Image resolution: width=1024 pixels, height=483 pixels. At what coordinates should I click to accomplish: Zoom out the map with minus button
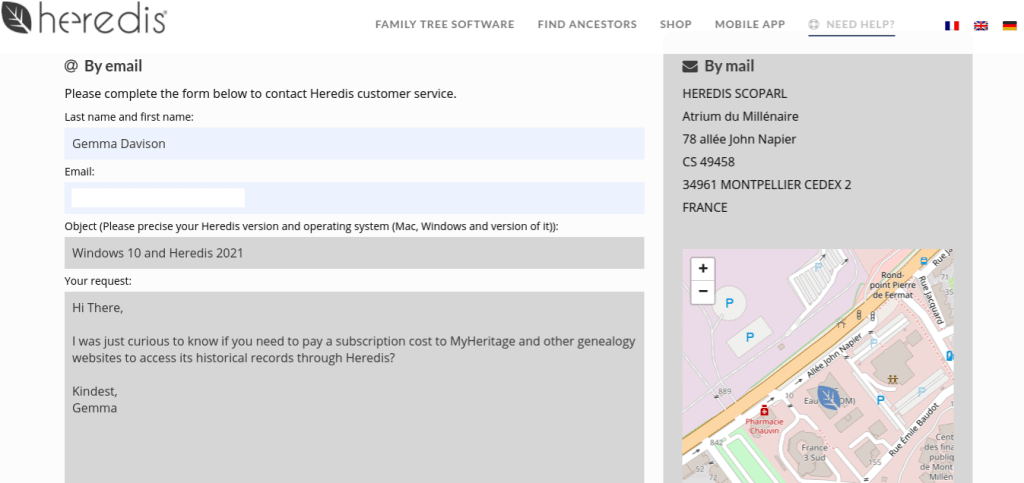pos(703,292)
